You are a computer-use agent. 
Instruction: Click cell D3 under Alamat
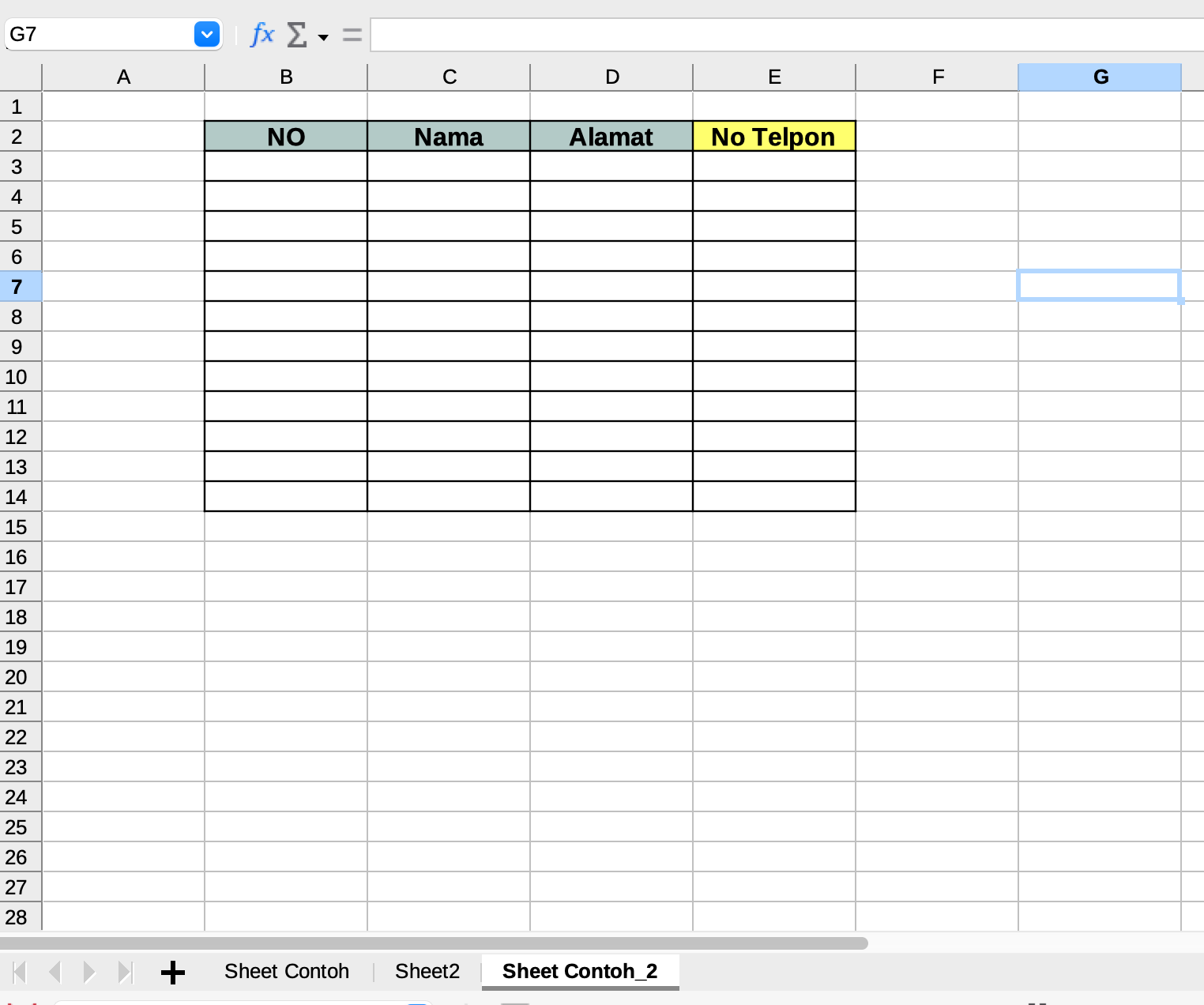611,167
